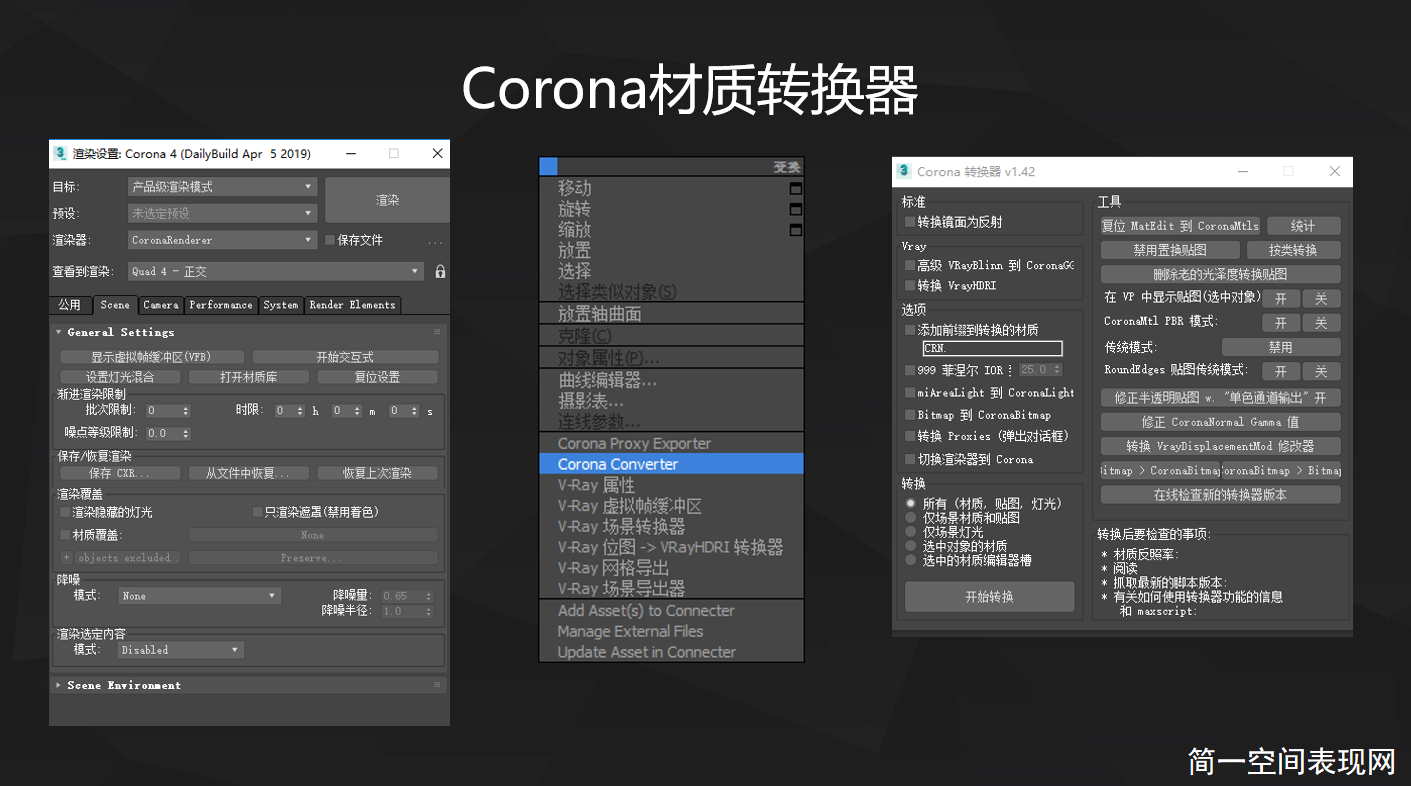1411x786 pixels.
Task: Click the 批次限制 spinner arrows
Action: click(x=186, y=411)
